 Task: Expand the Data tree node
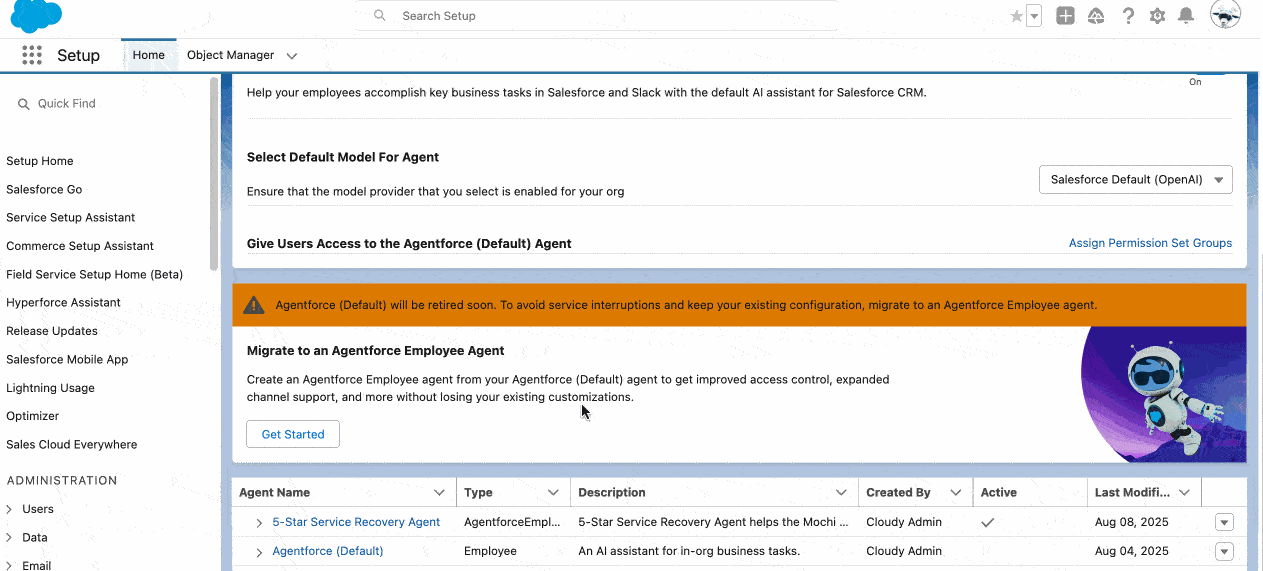click(9, 537)
